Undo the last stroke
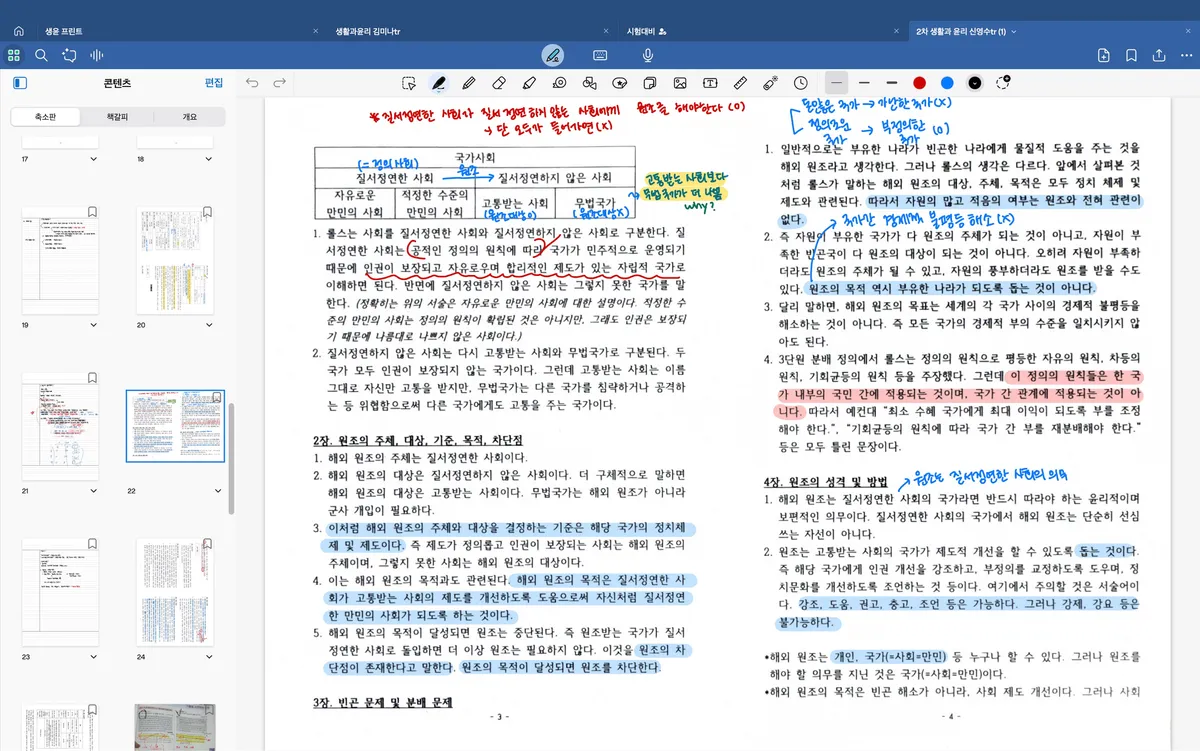 click(x=252, y=82)
